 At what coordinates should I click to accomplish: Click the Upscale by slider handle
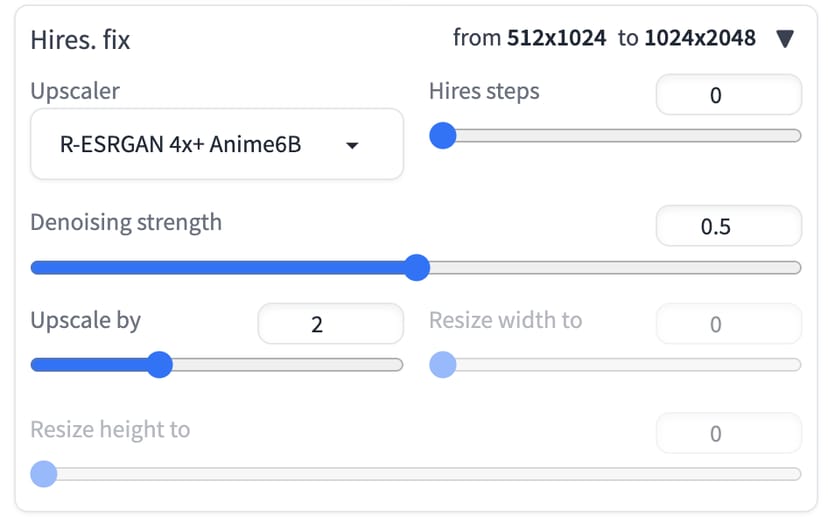coord(159,365)
